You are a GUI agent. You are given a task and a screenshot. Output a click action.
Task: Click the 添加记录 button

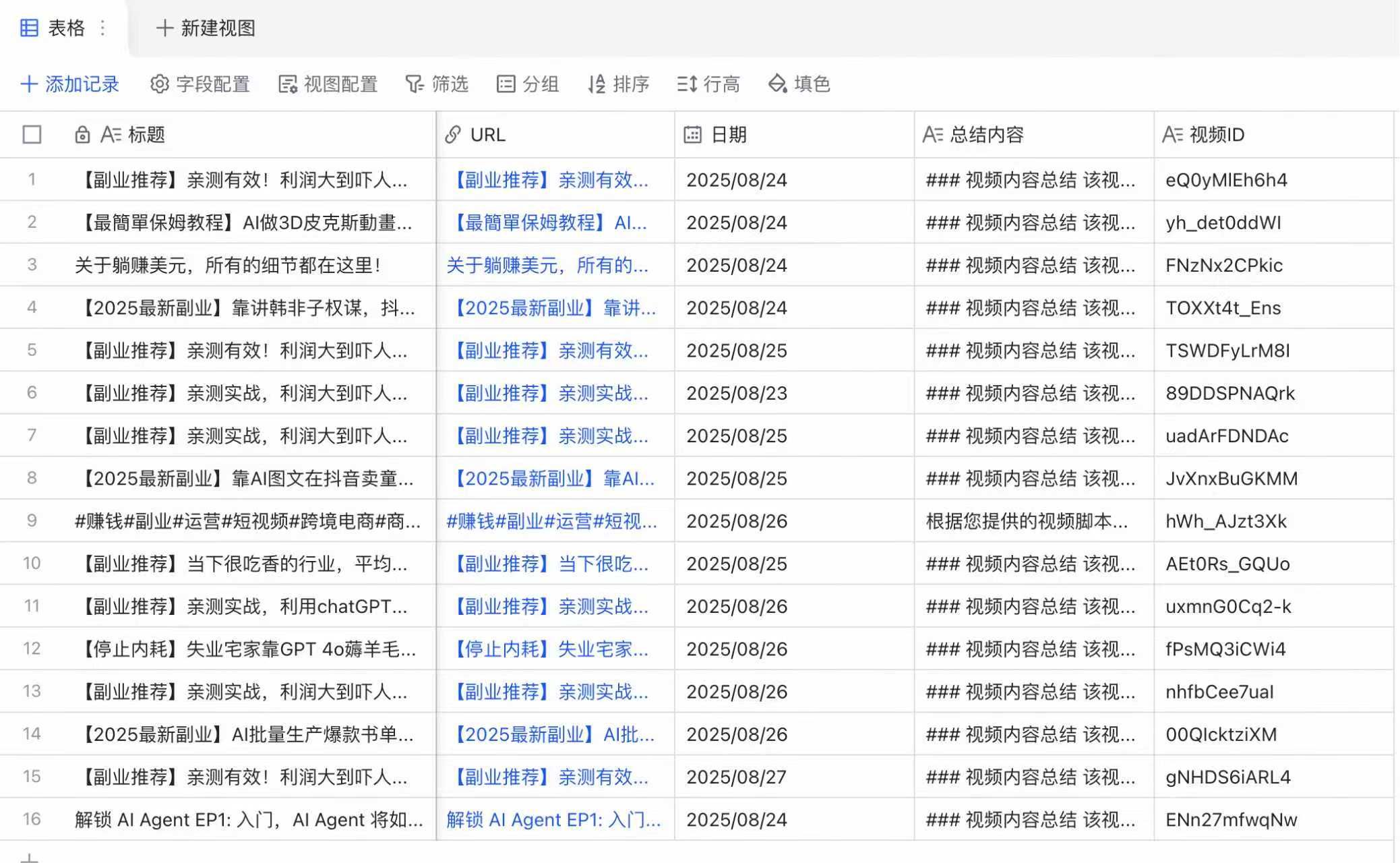click(x=70, y=84)
